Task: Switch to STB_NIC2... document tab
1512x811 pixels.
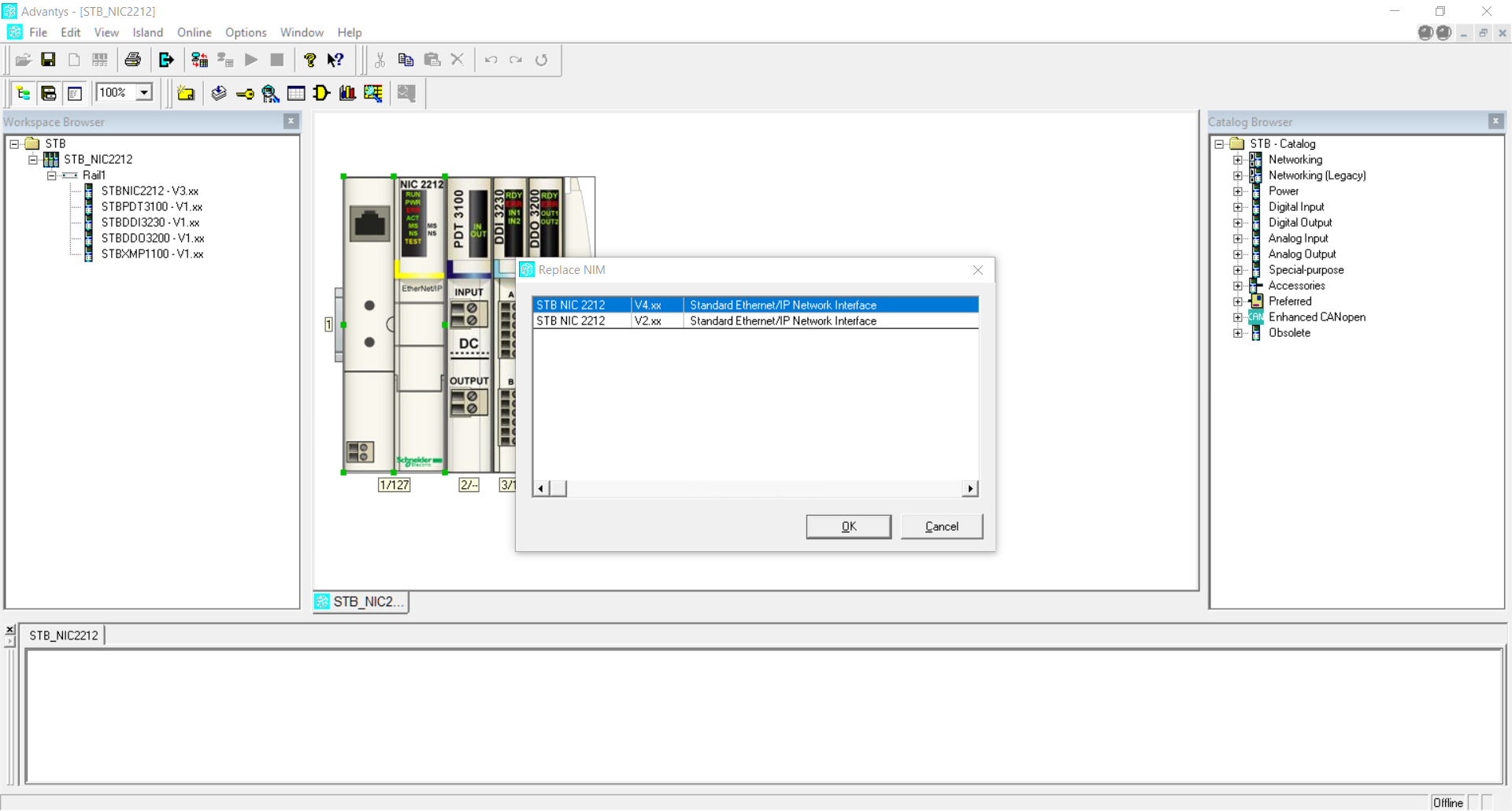Action: pyautogui.click(x=361, y=602)
